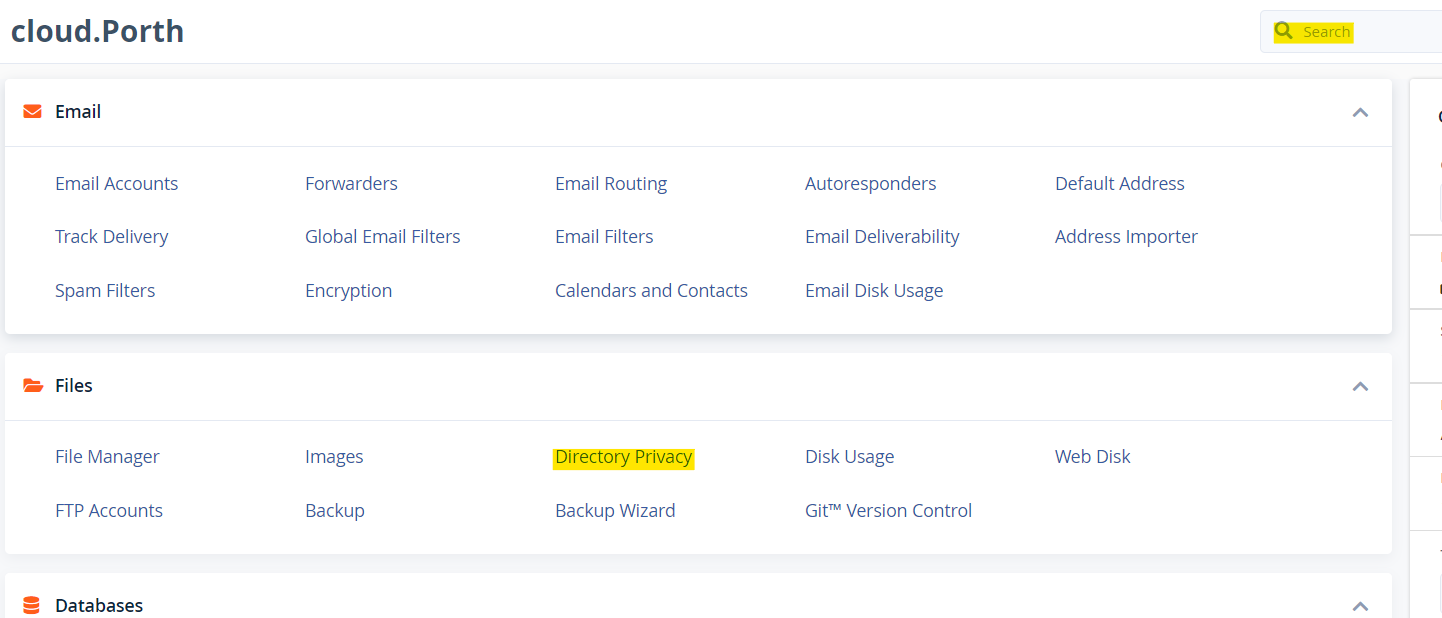Click the Databases section icon
The height and width of the screenshot is (618, 1442).
click(33, 605)
